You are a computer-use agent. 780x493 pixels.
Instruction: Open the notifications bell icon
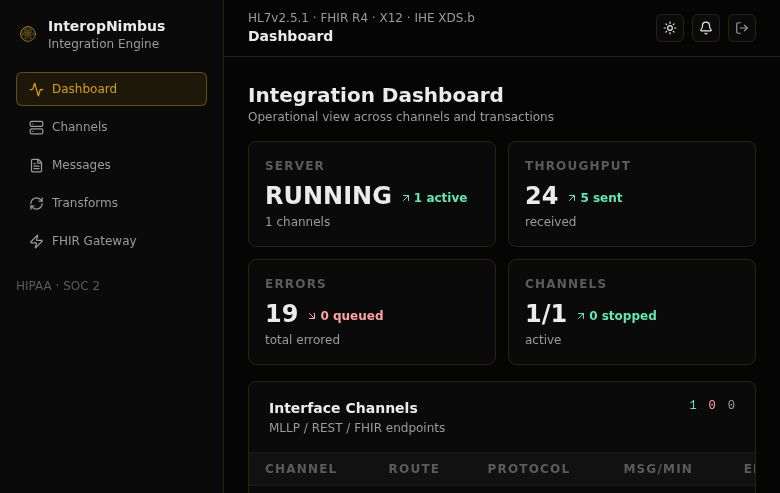pos(706,28)
